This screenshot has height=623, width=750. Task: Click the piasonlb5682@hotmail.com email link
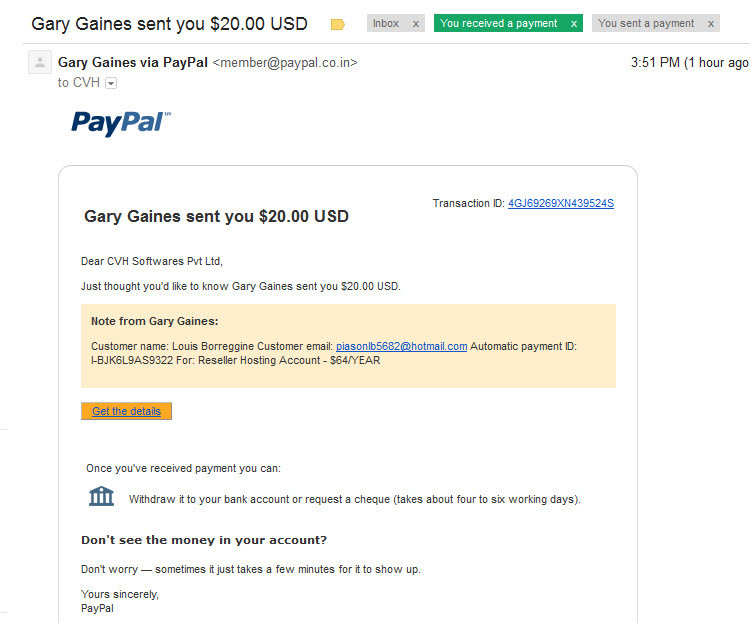401,346
